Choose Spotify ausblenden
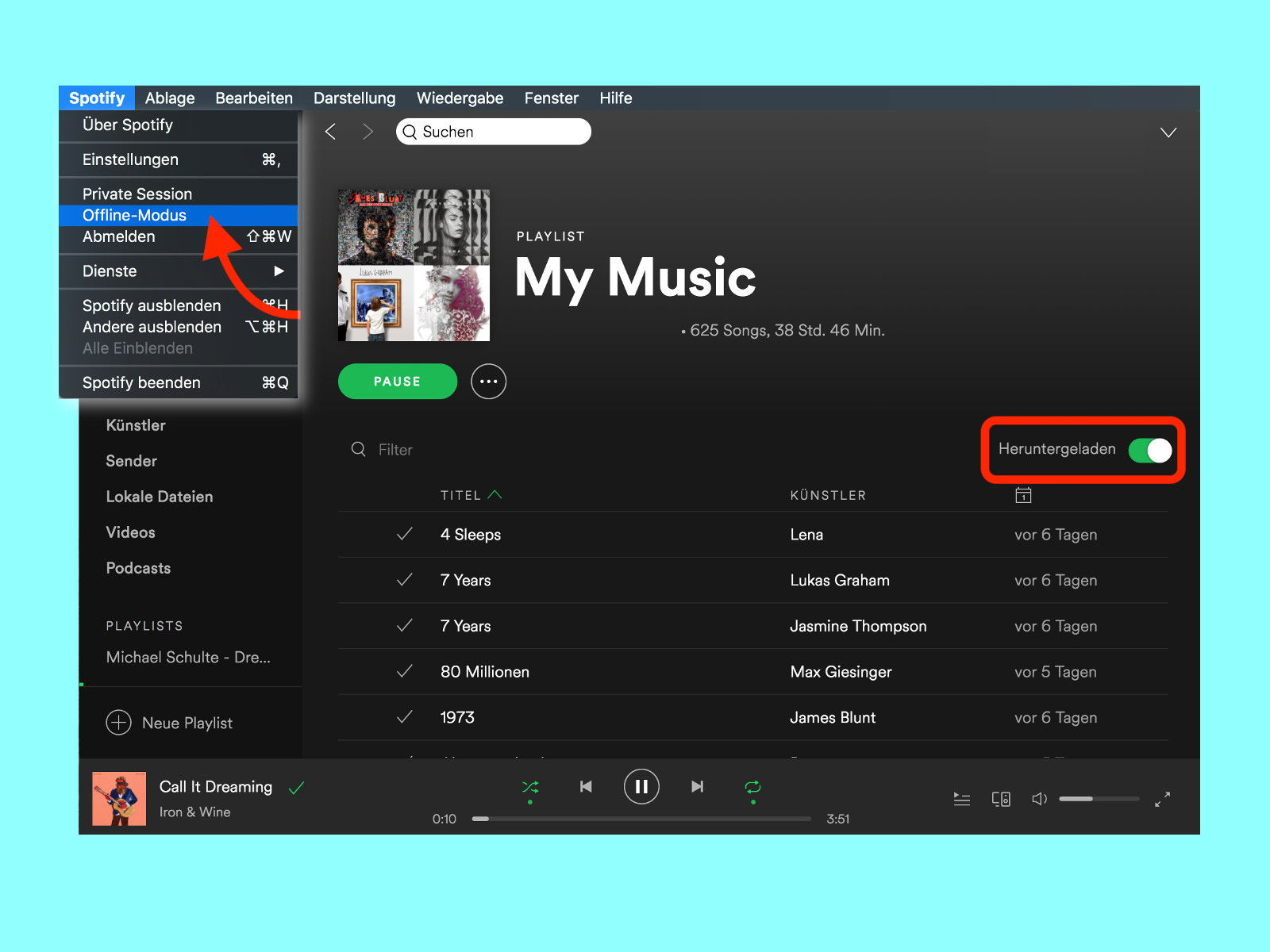 179,305
